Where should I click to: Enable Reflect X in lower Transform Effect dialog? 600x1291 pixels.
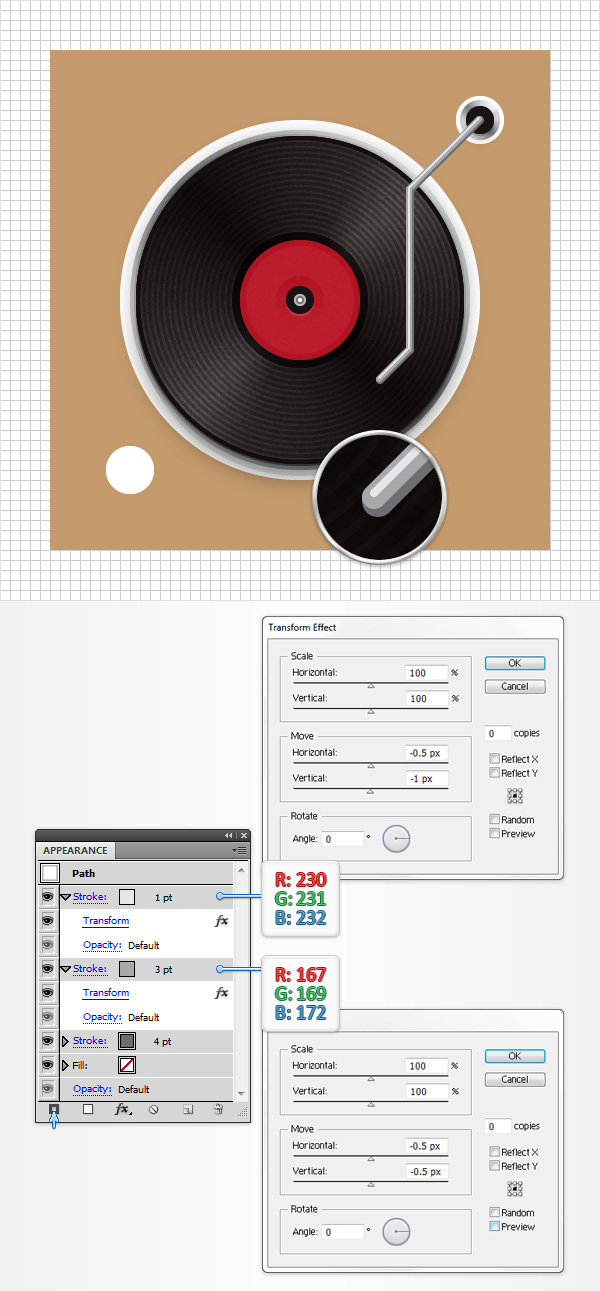[495, 1152]
